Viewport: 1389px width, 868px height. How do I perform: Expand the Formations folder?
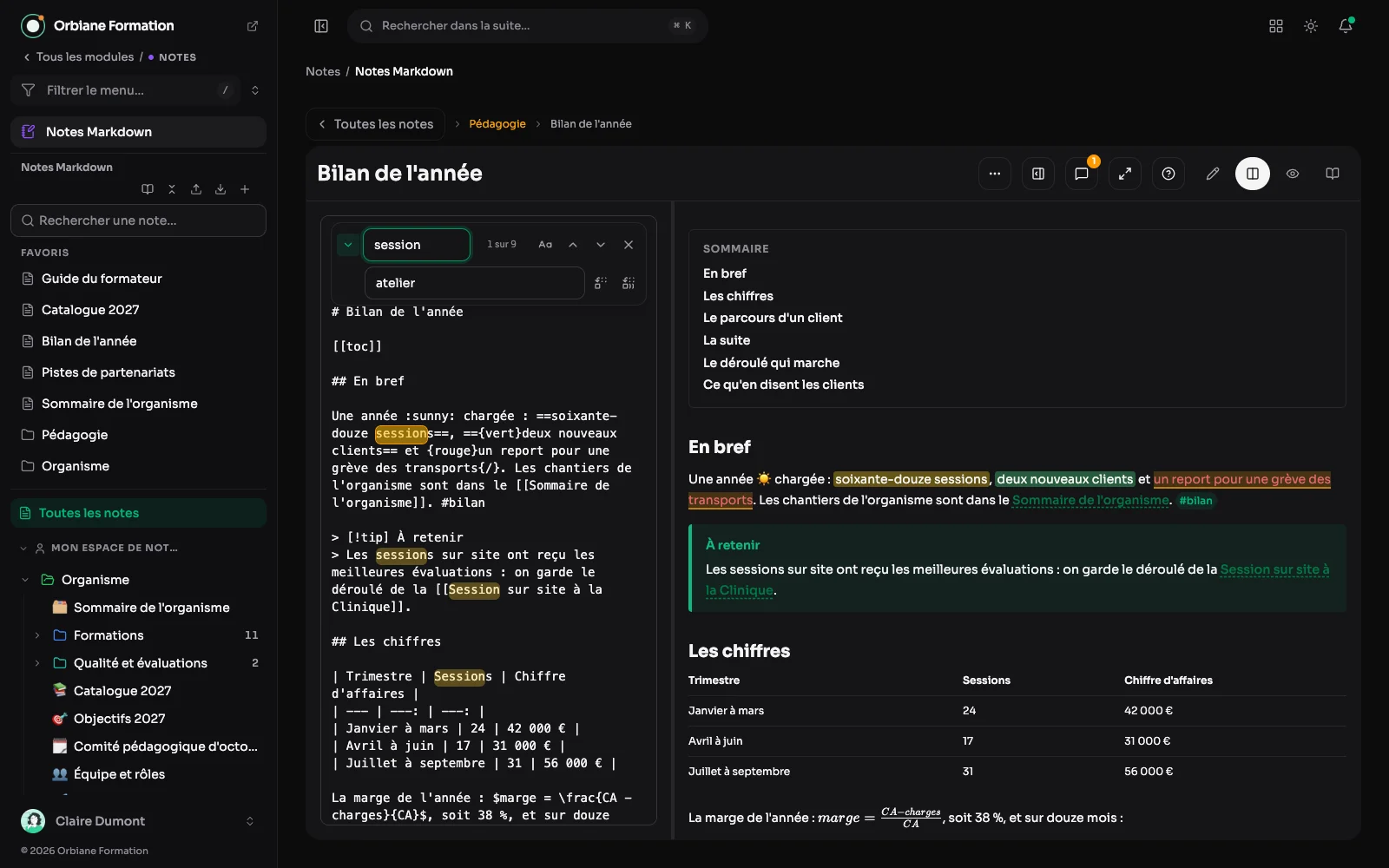(x=37, y=635)
